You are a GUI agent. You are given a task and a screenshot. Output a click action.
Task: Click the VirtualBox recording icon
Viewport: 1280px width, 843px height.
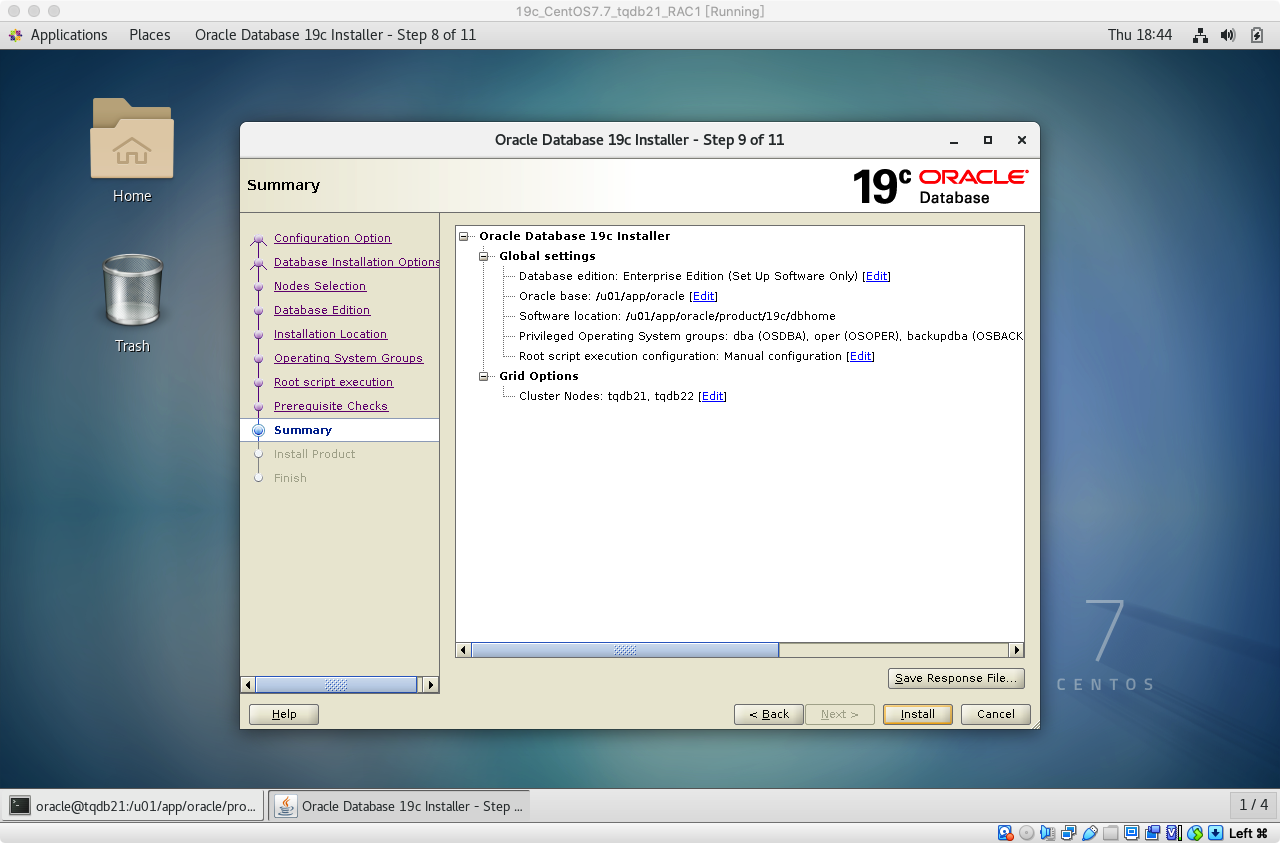[1153, 833]
